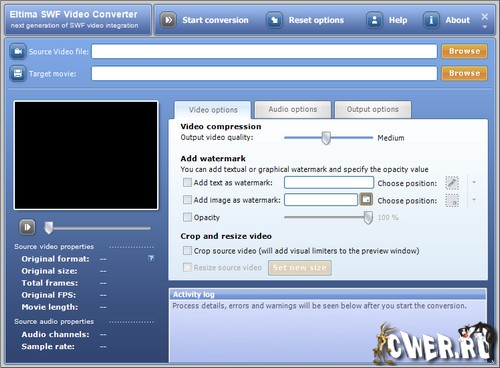
Task: Enable the Add text as watermark checkbox
Action: coord(187,182)
